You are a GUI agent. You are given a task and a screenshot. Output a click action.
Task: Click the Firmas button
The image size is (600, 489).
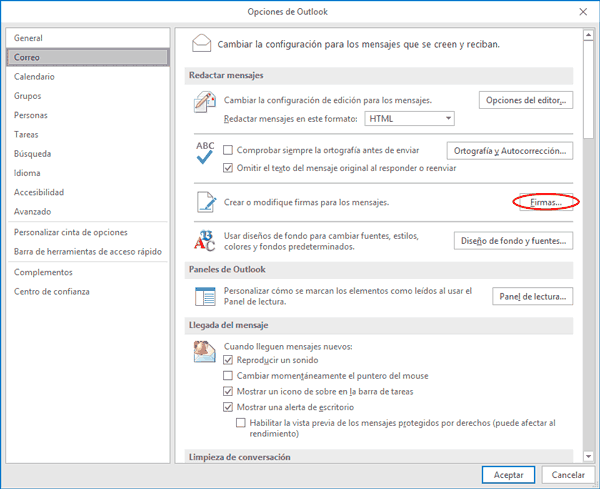[x=546, y=202]
